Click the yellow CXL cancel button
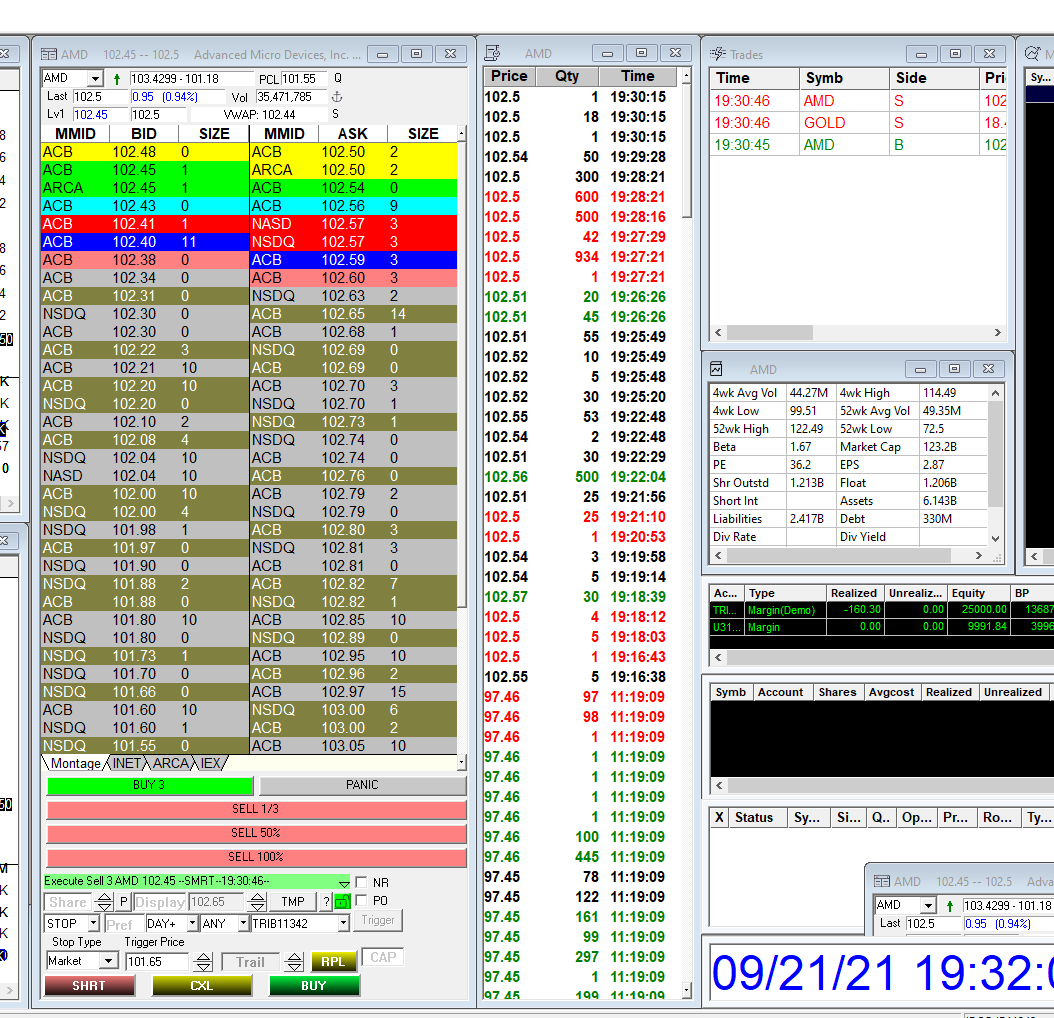This screenshot has height=1018, width=1054. click(x=202, y=986)
